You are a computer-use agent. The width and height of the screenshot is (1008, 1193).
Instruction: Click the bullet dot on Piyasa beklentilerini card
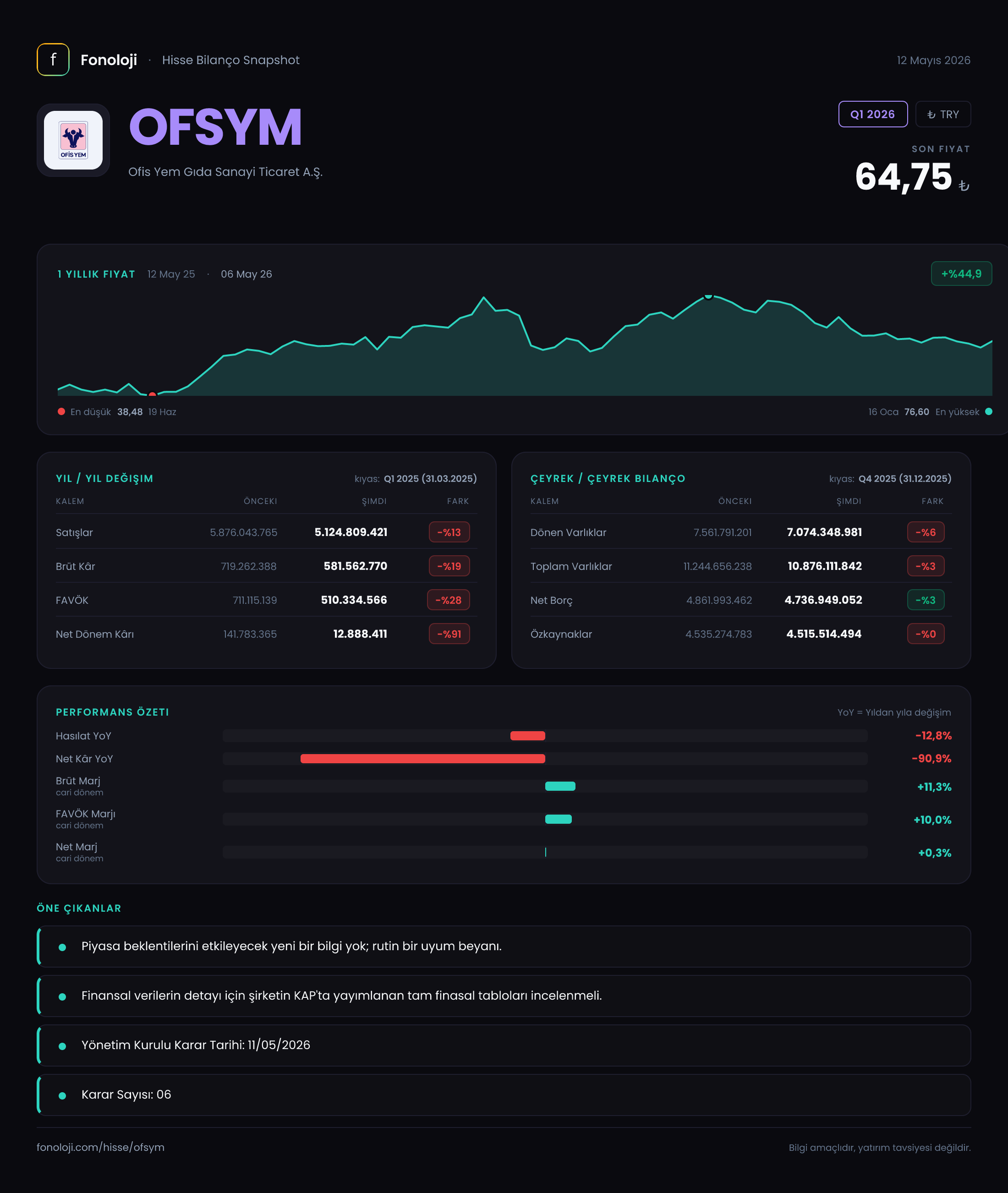click(62, 947)
